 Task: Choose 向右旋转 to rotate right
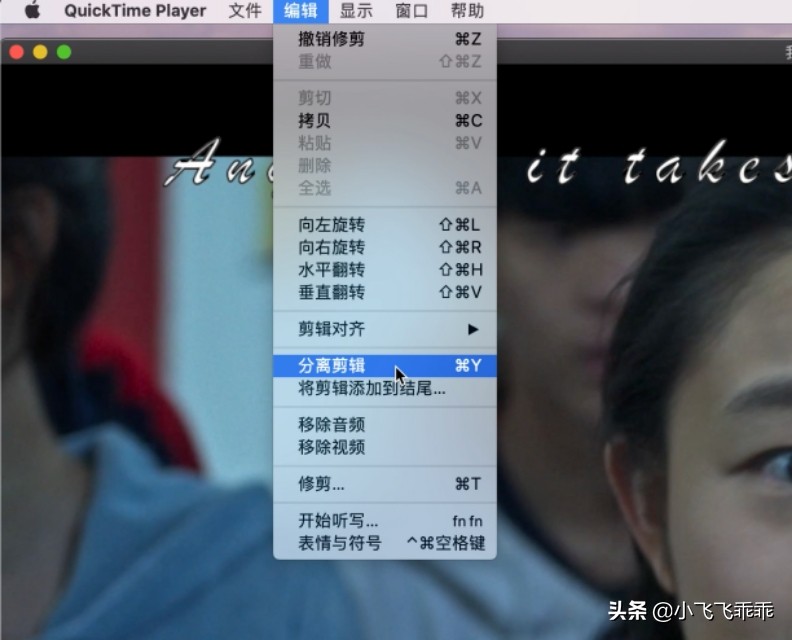click(385, 247)
